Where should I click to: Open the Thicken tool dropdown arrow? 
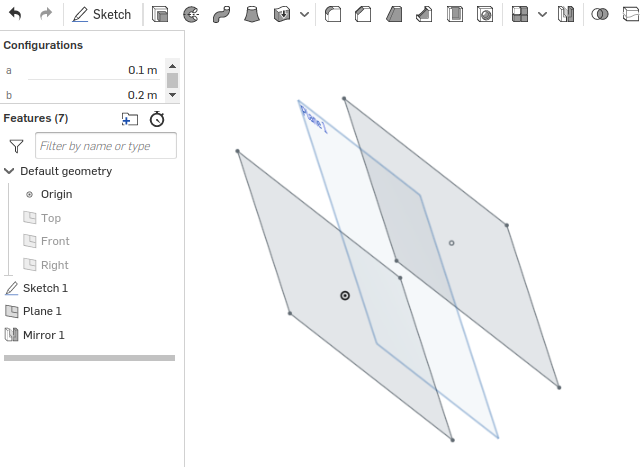pos(304,15)
